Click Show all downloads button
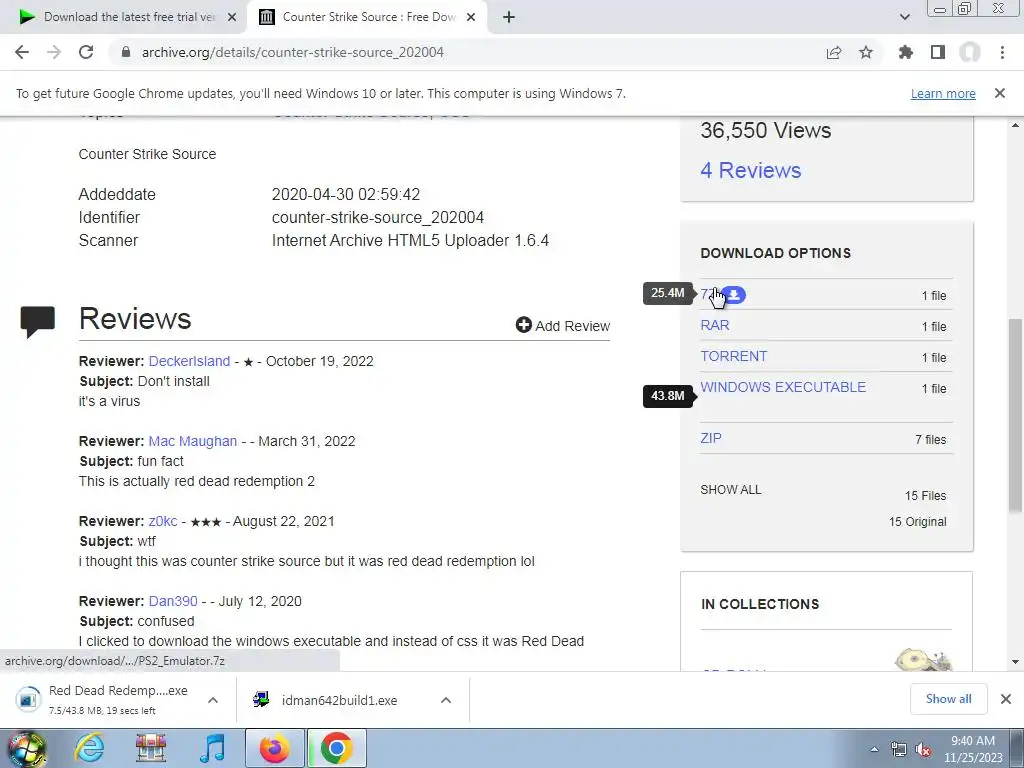1024x768 pixels. (948, 699)
